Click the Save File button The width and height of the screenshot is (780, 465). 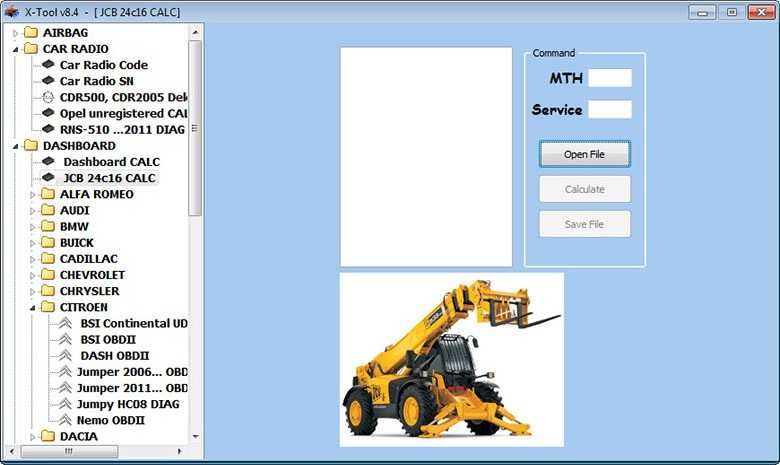click(585, 224)
